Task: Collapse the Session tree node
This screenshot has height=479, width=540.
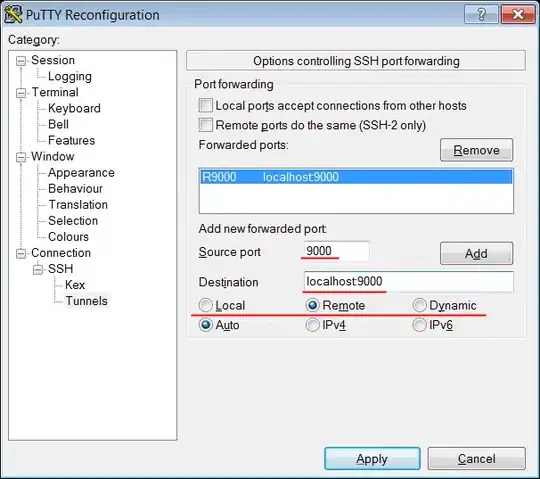Action: (x=21, y=61)
